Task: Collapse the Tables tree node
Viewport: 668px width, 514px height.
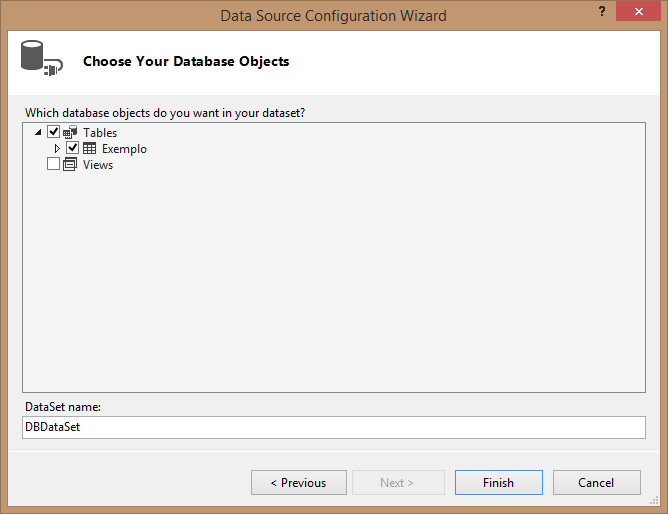Action: [38, 132]
